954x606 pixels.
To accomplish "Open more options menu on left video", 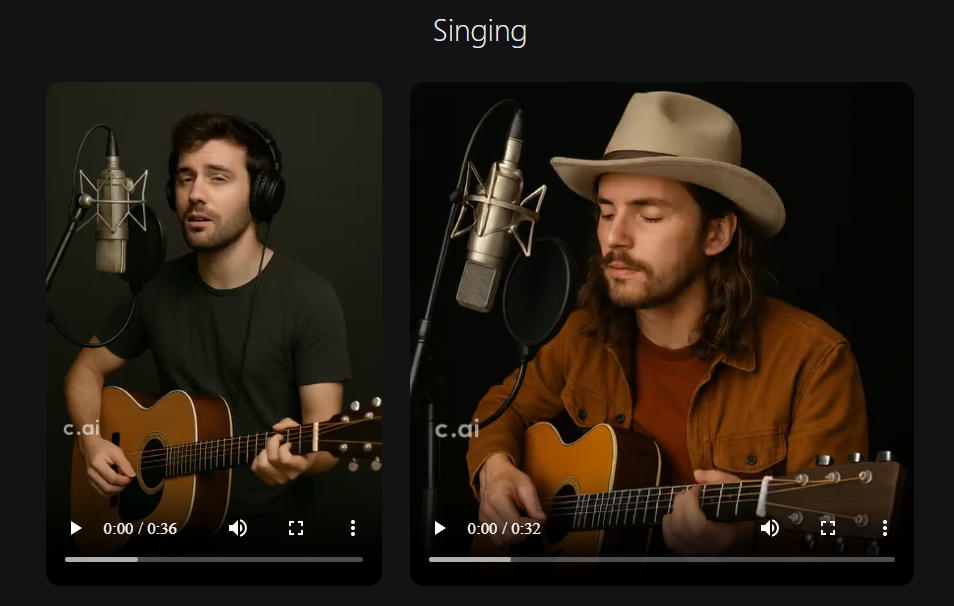I will 353,528.
